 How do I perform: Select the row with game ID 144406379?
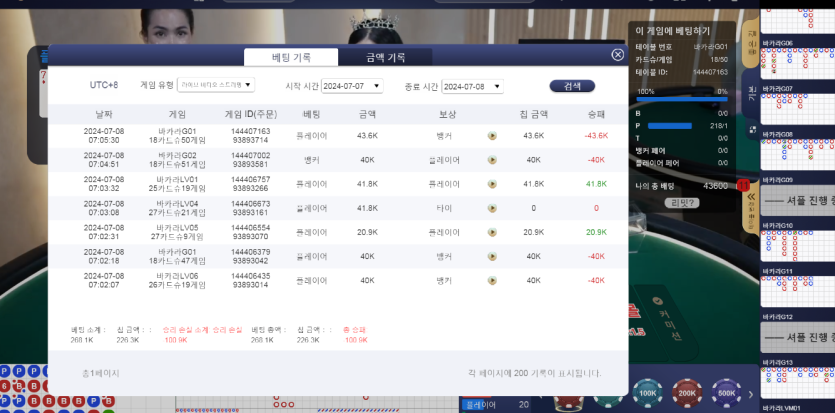click(338, 257)
